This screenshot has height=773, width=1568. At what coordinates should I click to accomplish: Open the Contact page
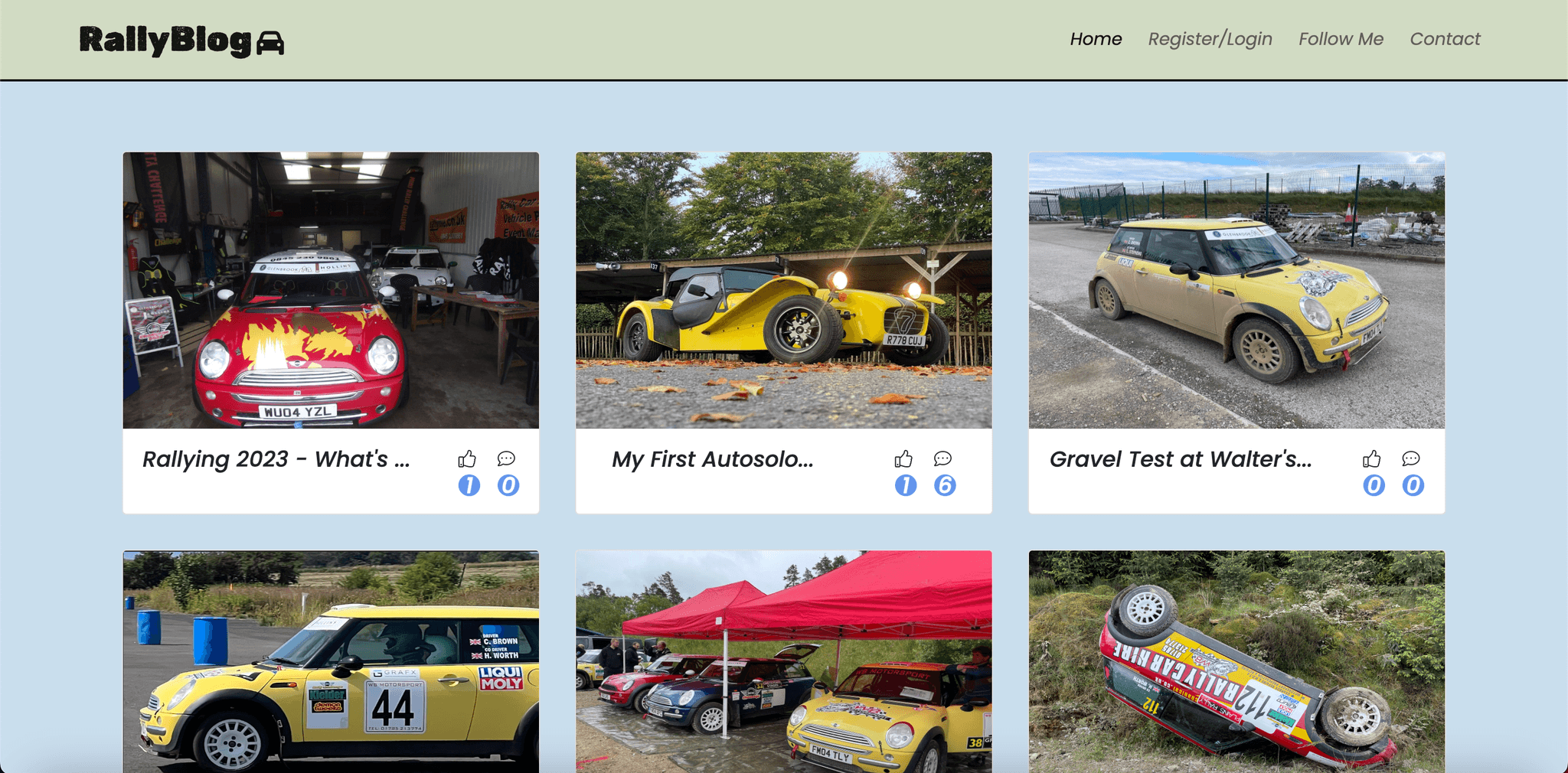1445,39
